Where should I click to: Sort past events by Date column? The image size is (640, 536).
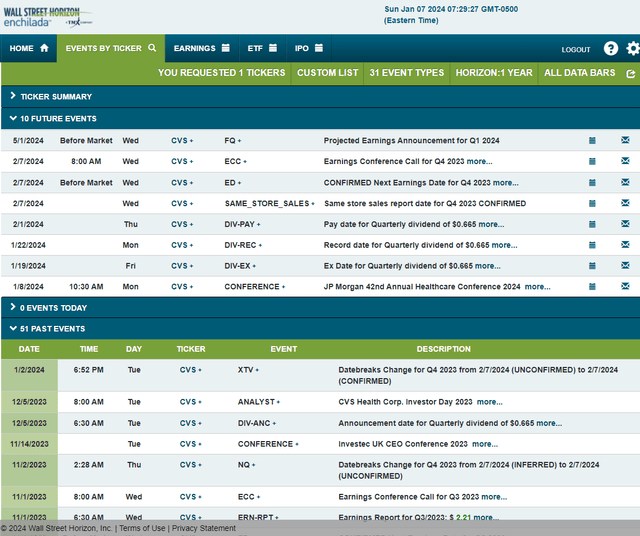[29, 349]
